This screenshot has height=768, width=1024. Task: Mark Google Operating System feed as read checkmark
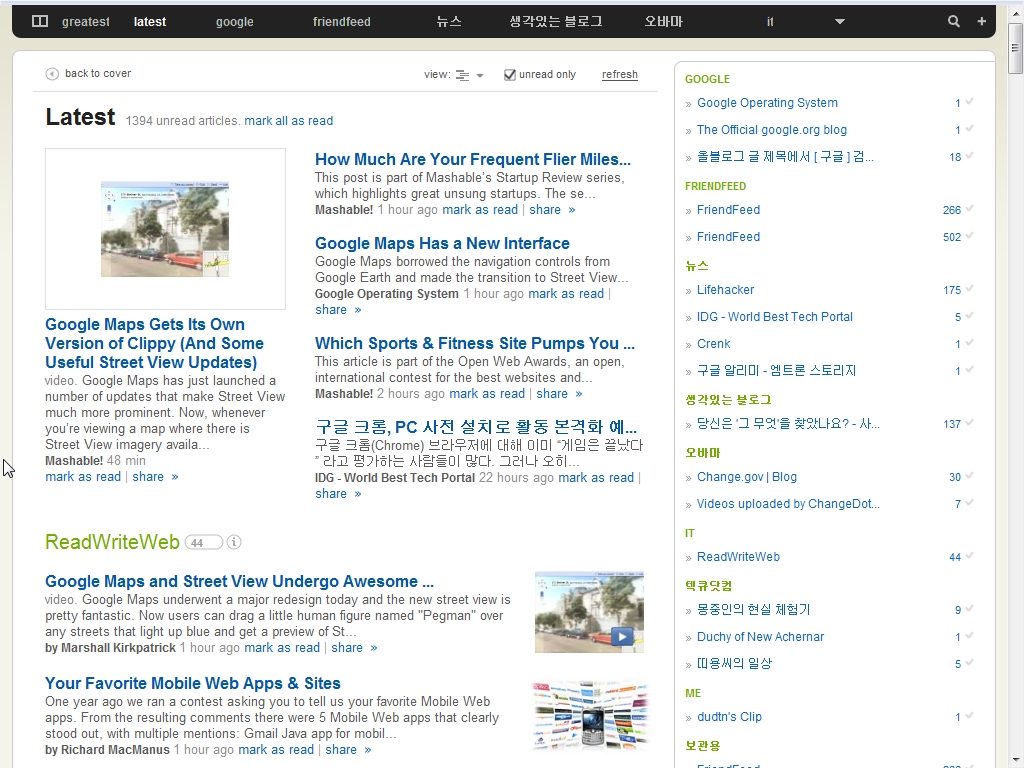coord(969,102)
